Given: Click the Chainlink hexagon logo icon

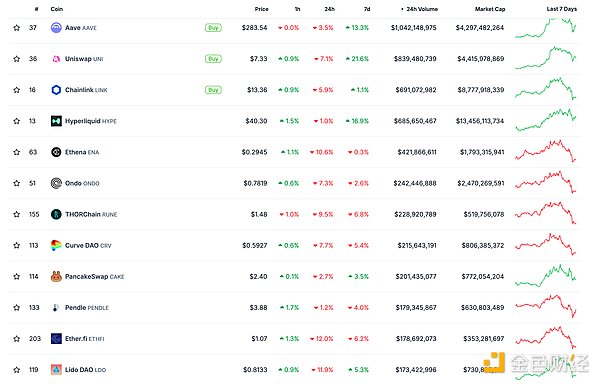Looking at the screenshot, I should coord(56,90).
